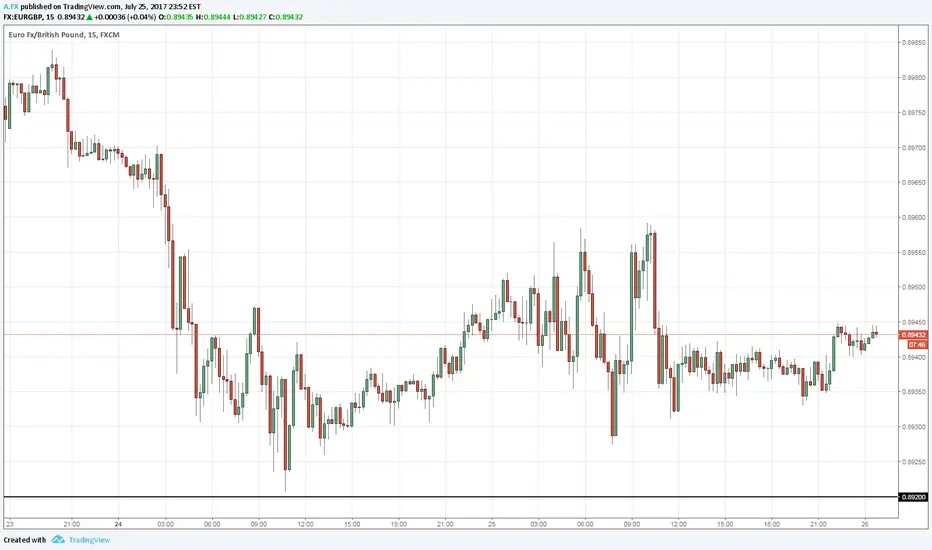Click the 07:46 countdown label
The height and width of the screenshot is (550, 932).
[x=917, y=344]
